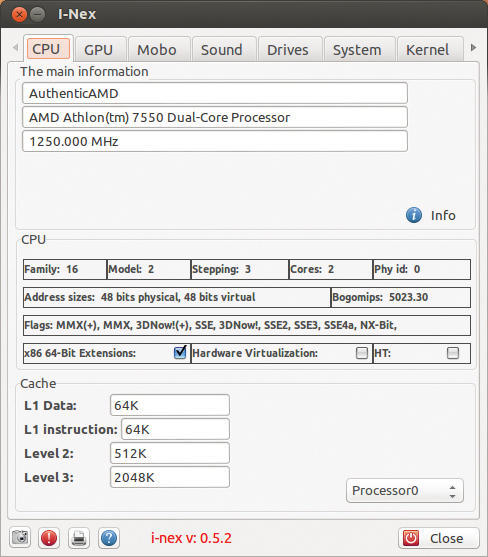This screenshot has width=488, height=557.
Task: Click the Info button label
Action: click(x=443, y=215)
